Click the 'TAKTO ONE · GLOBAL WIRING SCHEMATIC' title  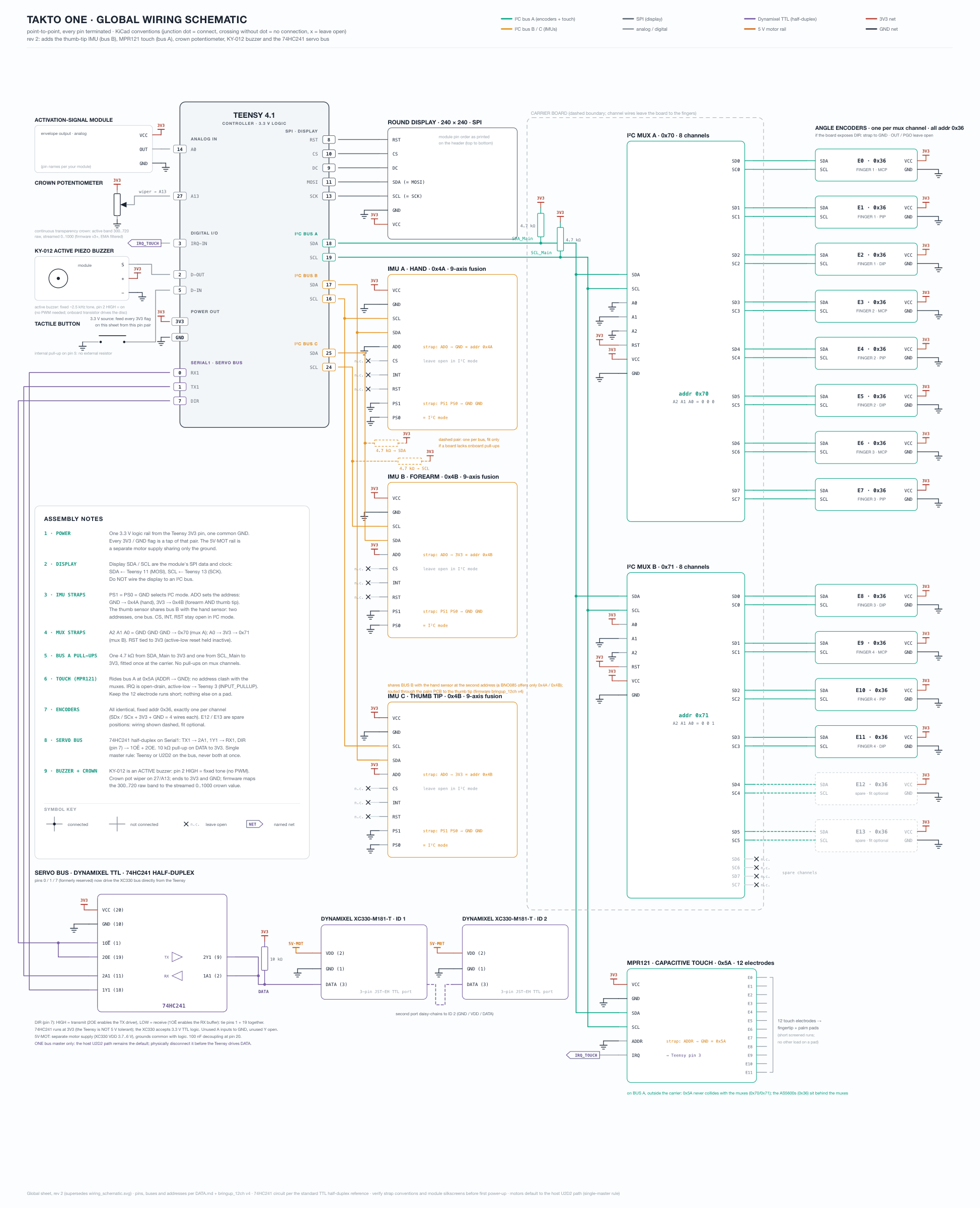[x=136, y=20]
